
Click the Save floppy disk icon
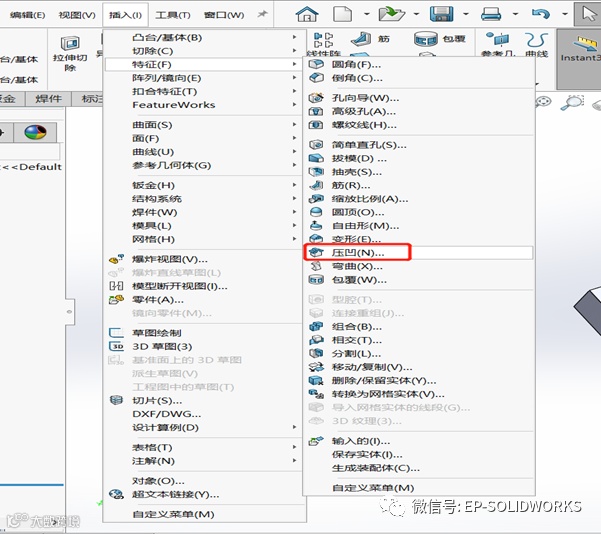(x=442, y=14)
